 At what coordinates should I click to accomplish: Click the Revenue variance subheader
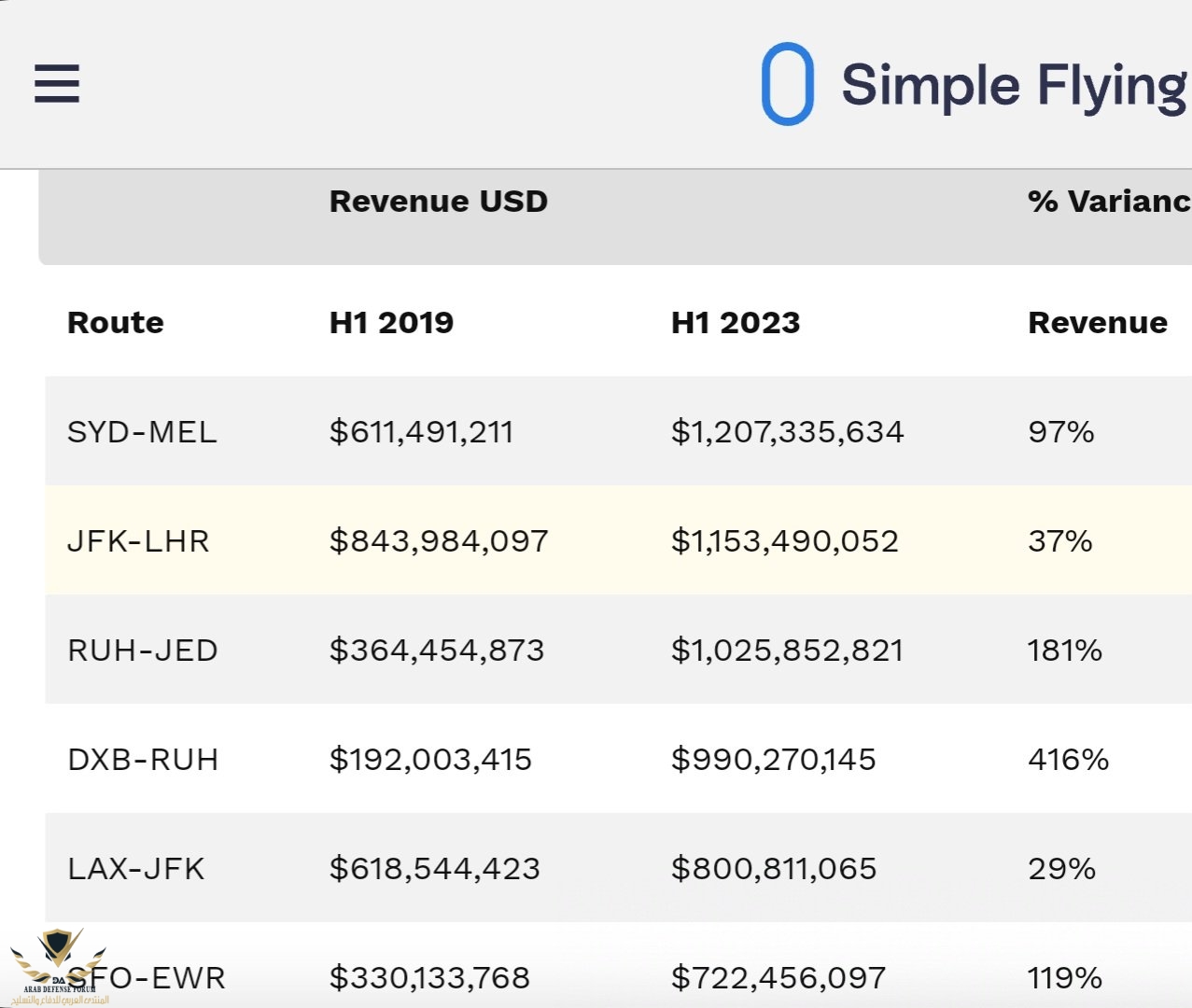point(1098,323)
